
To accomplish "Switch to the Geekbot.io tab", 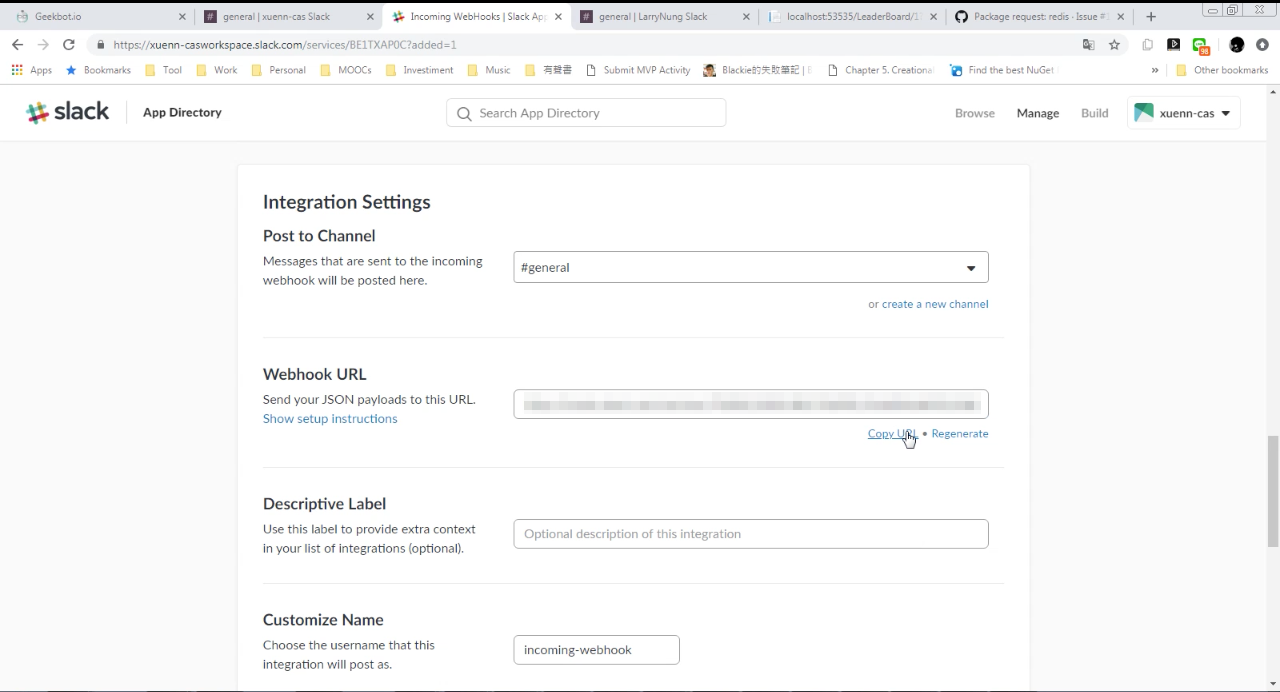I will click(x=99, y=17).
